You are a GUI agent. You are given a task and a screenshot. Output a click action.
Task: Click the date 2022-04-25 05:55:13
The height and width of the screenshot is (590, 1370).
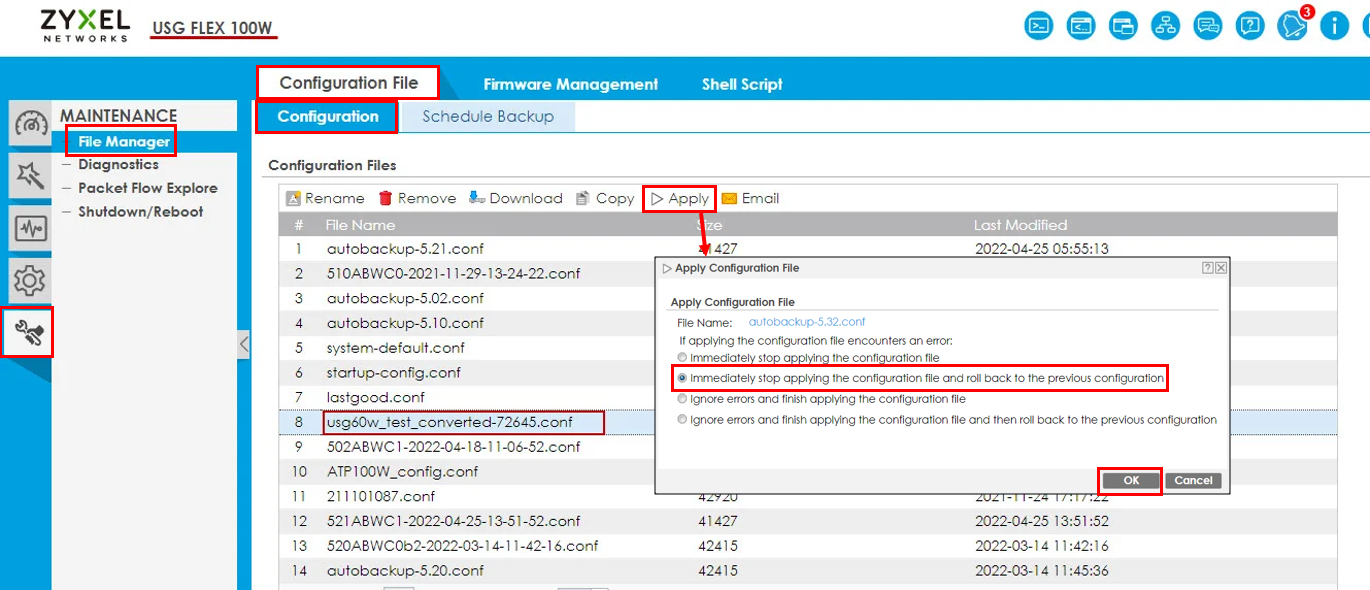[x=1041, y=249]
